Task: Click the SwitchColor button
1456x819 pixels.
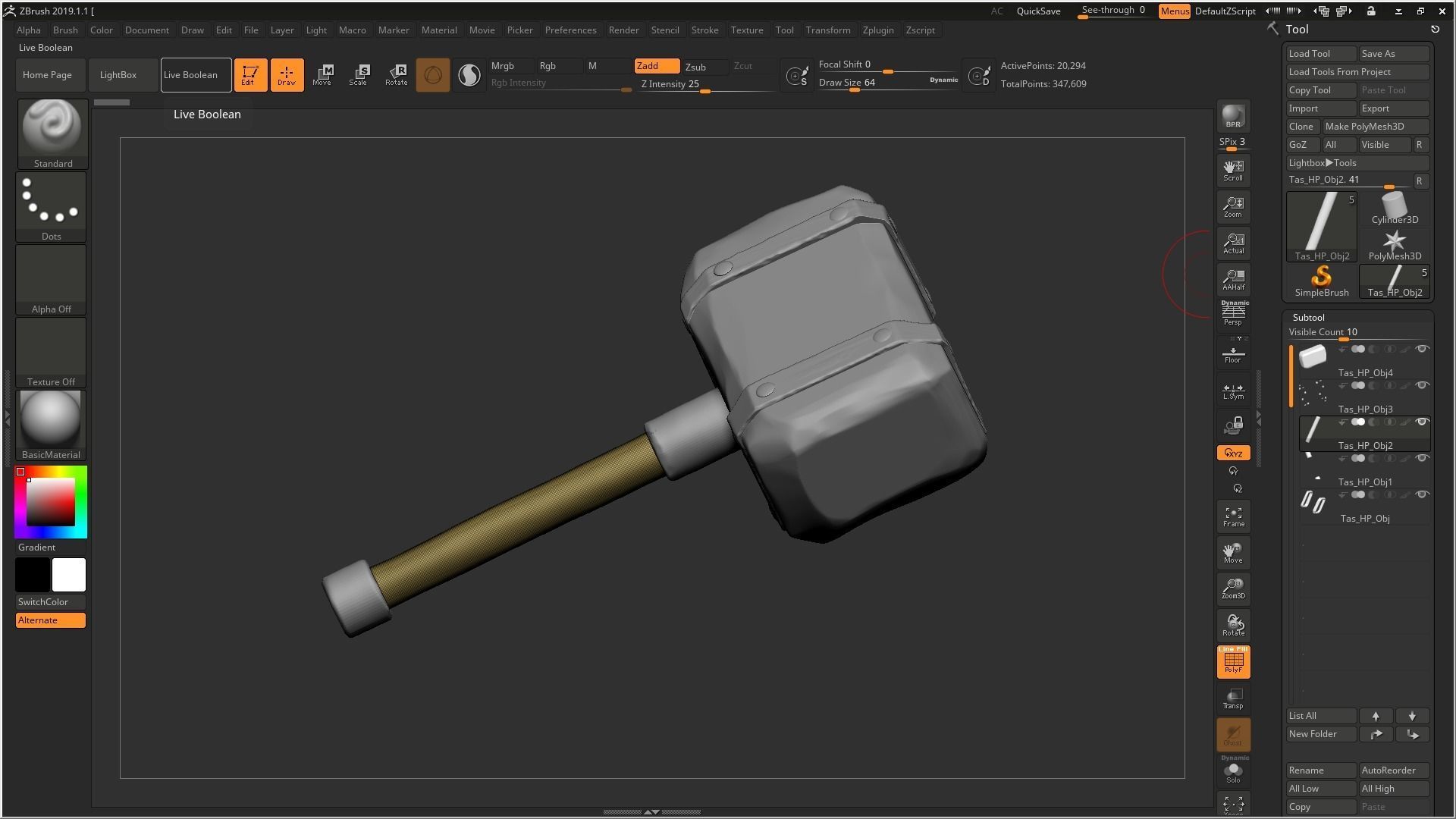Action: click(51, 602)
